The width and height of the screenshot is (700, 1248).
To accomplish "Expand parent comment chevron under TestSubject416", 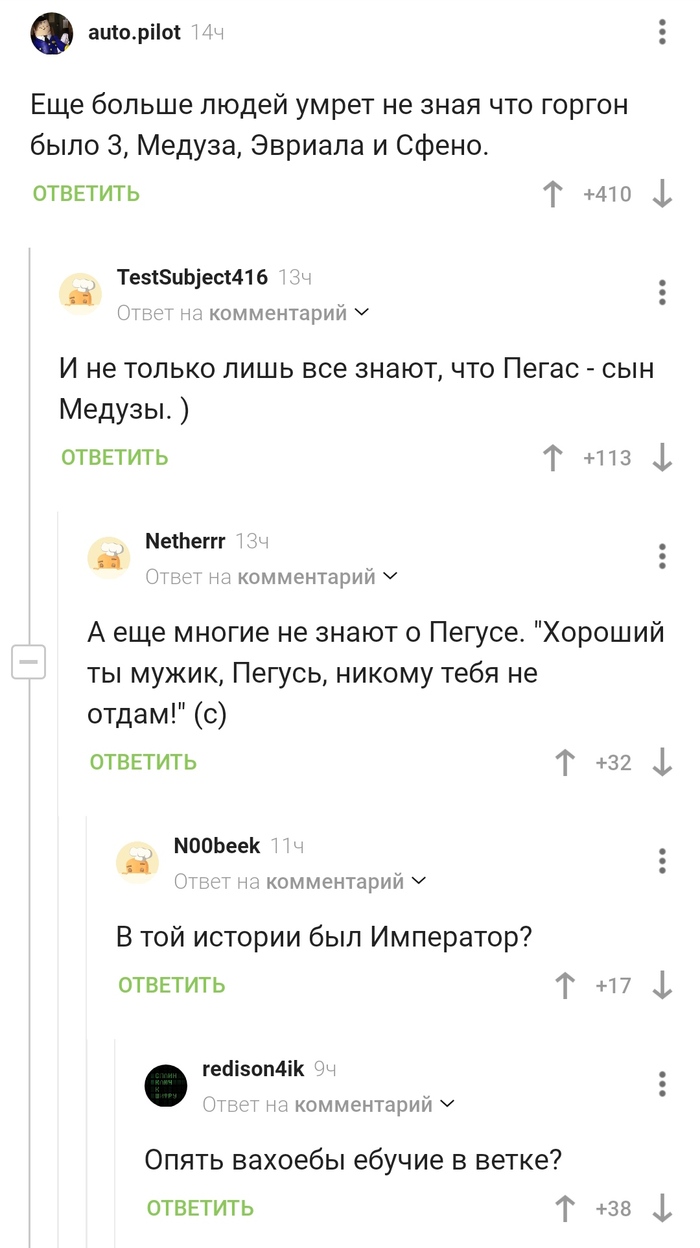I will tap(362, 313).
